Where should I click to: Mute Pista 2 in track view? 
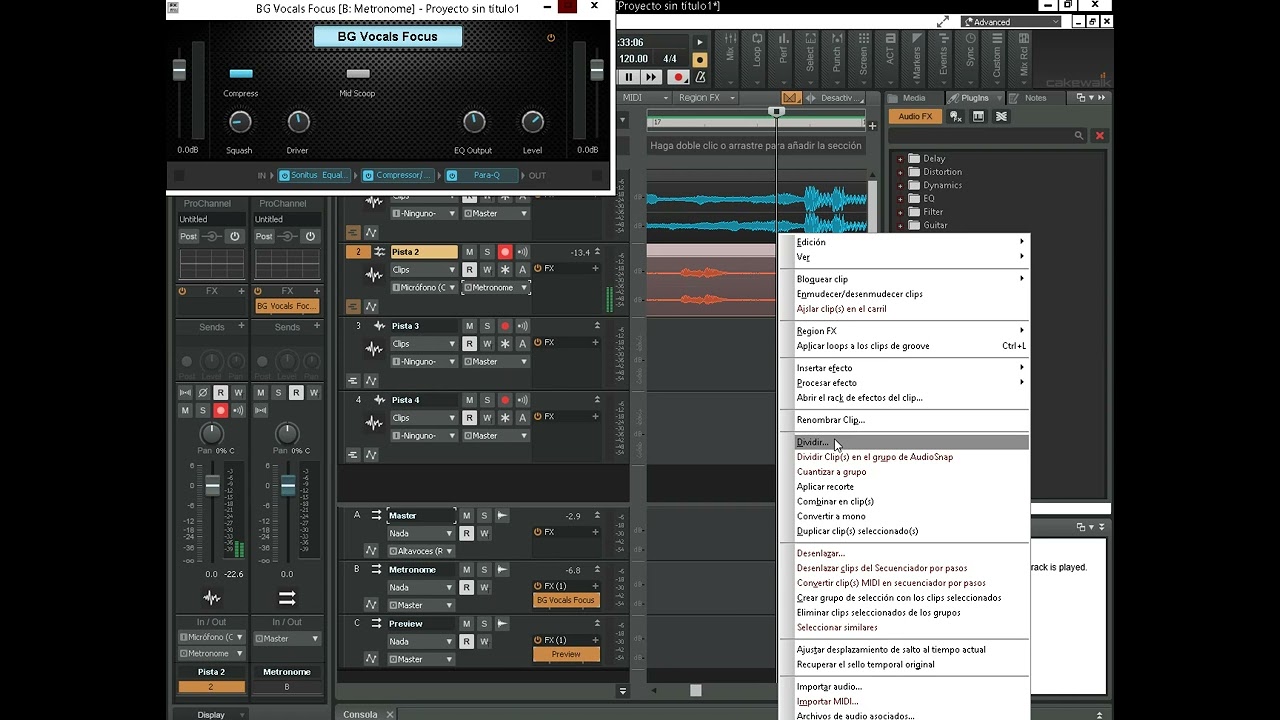coord(469,252)
